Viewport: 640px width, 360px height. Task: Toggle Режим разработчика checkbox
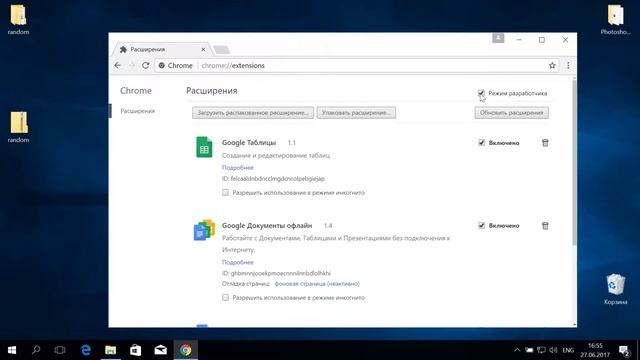coord(481,93)
